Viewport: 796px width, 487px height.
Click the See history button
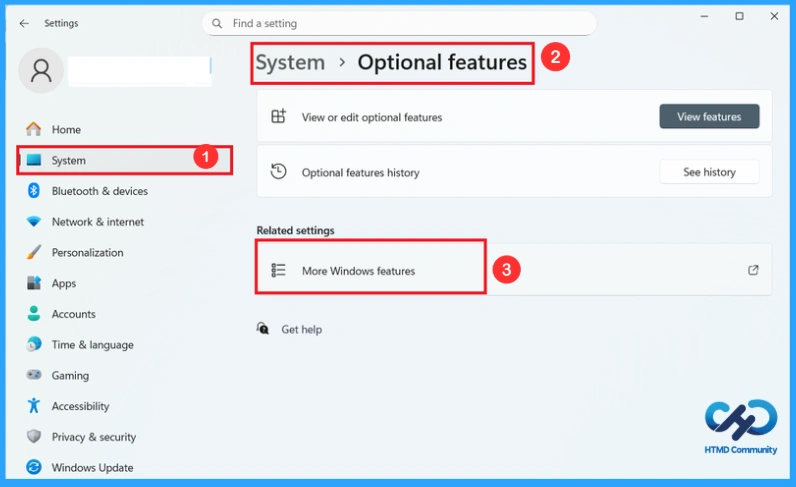click(709, 172)
